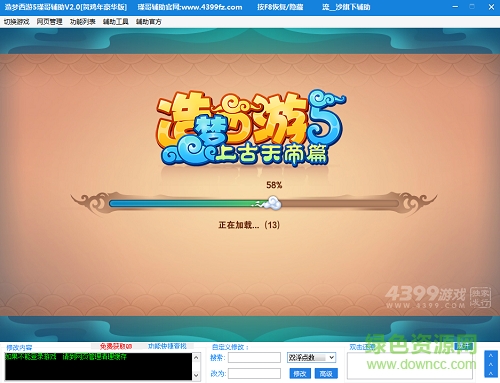Maximize the assistant window

pyautogui.click(x=472, y=7)
